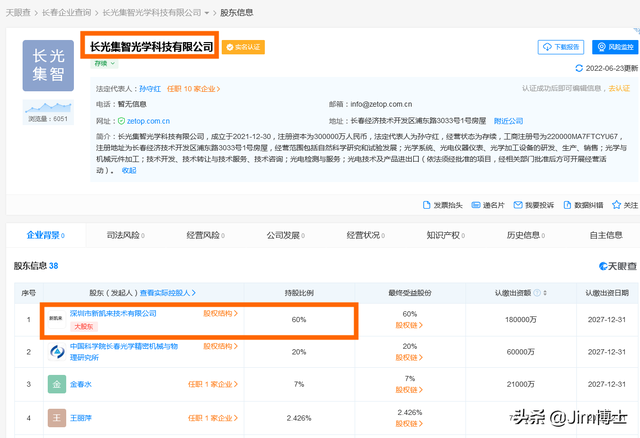
Task: Click 去认证 to verify company
Action: (x=619, y=88)
